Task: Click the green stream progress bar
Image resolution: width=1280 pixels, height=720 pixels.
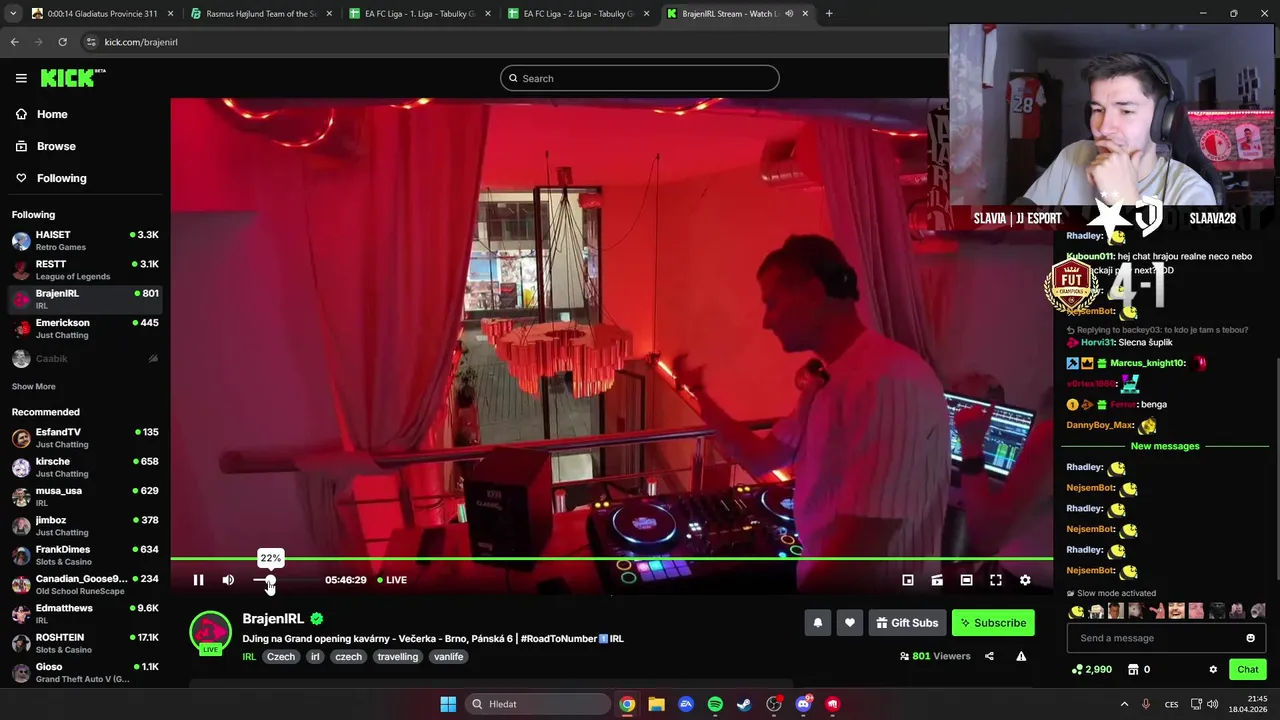Action: (x=611, y=558)
